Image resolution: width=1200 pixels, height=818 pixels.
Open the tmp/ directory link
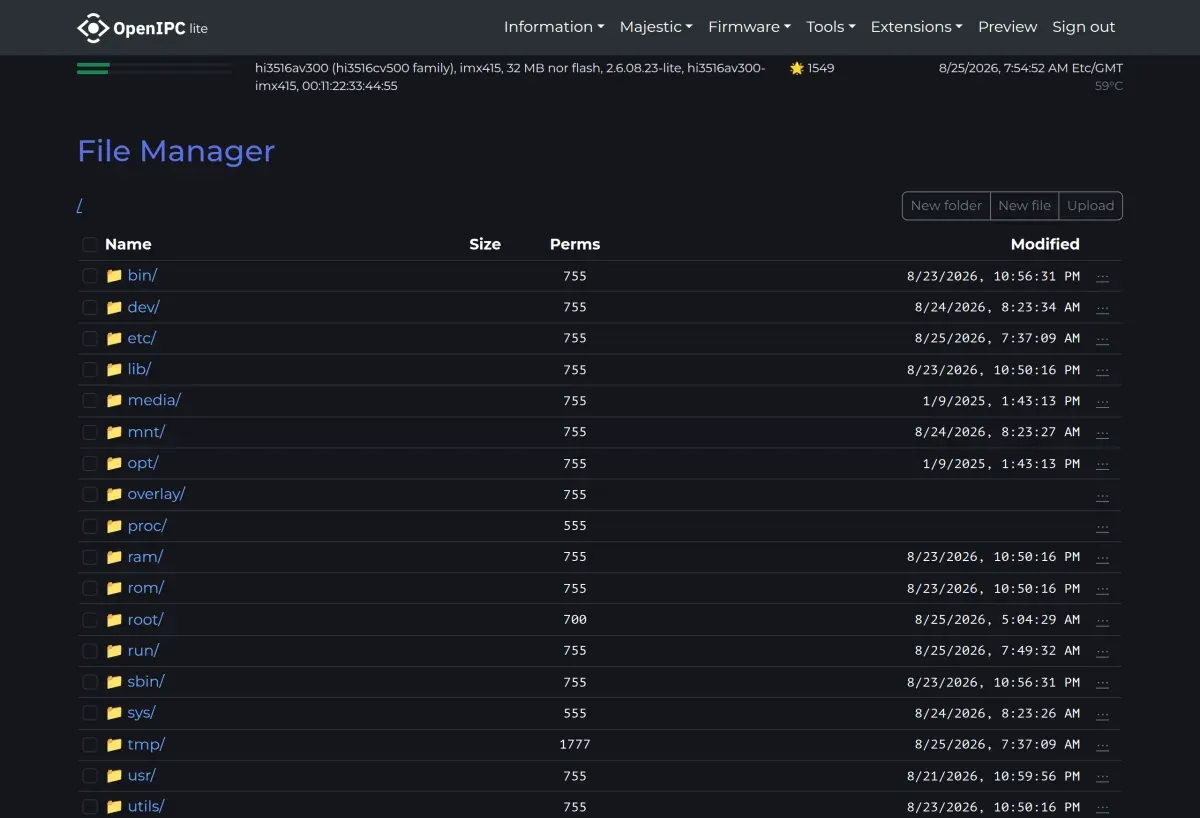[x=147, y=744]
